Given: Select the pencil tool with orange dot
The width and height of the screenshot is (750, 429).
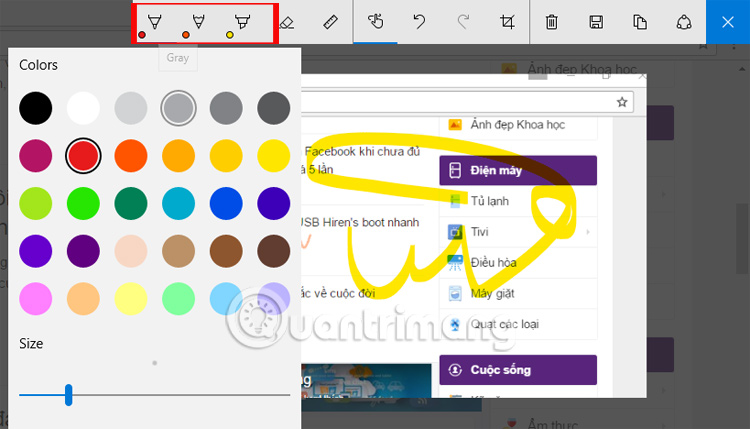Looking at the screenshot, I should [198, 22].
